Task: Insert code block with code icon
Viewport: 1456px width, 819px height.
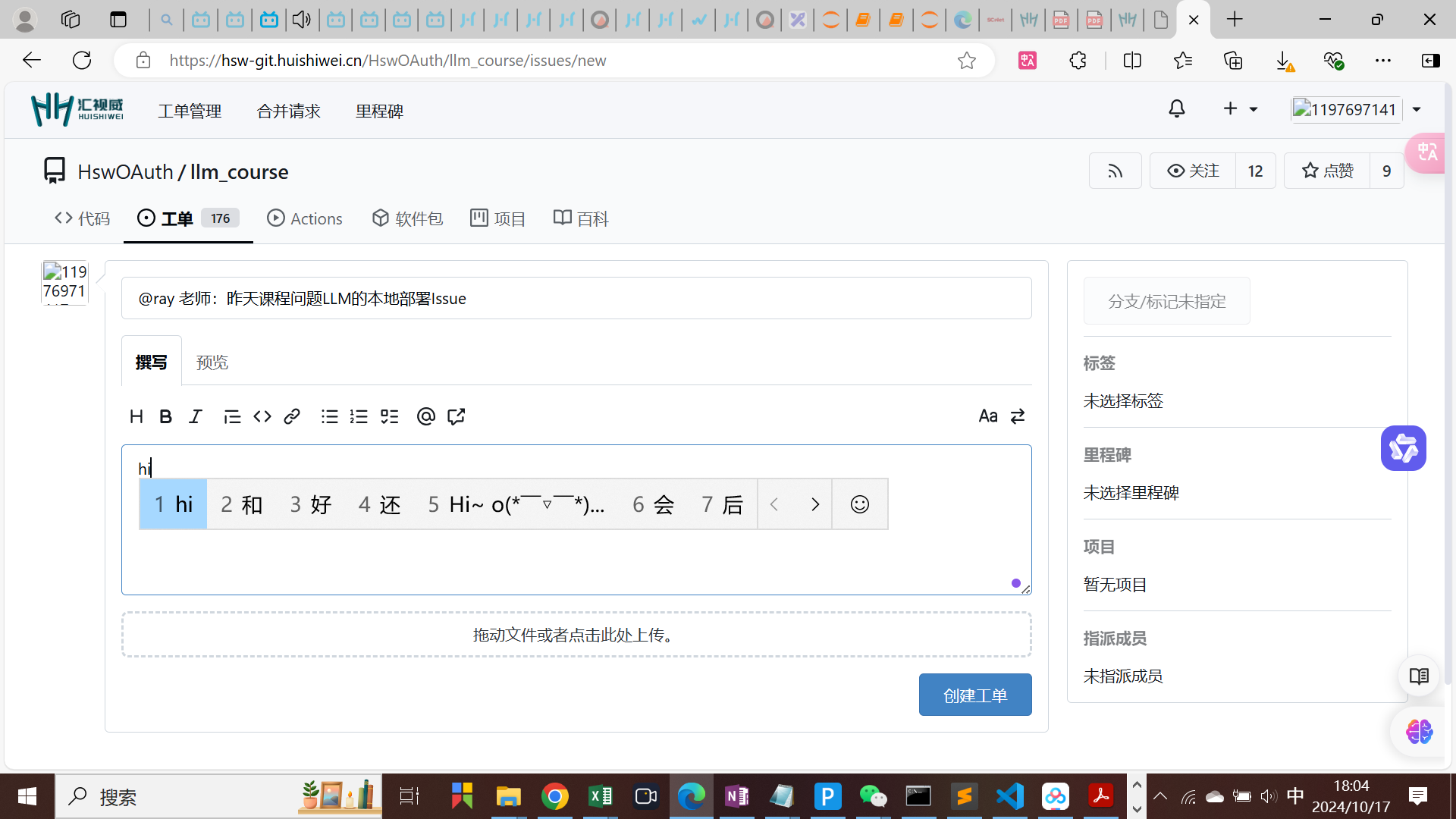Action: coord(262,416)
